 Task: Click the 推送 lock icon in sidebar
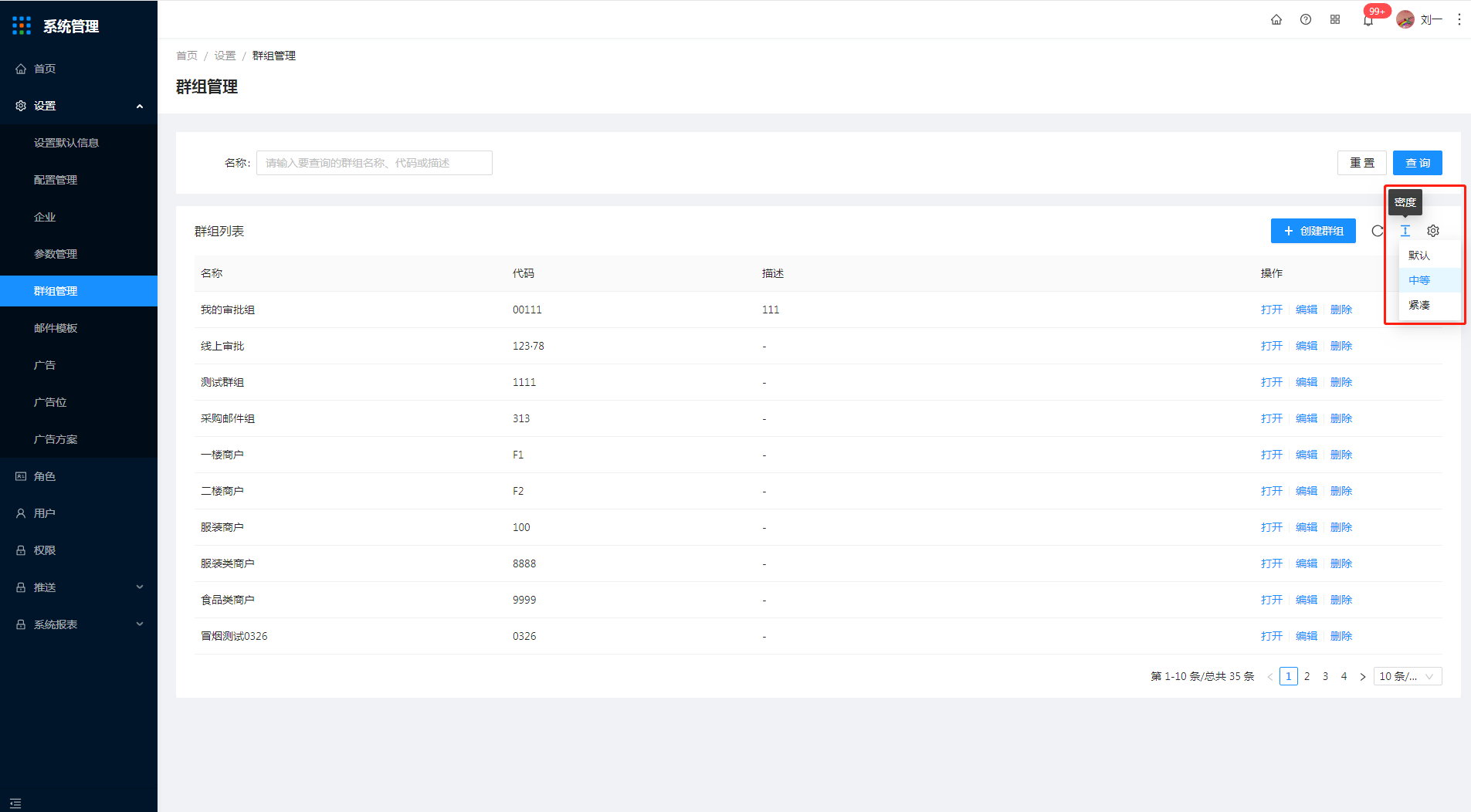21,587
